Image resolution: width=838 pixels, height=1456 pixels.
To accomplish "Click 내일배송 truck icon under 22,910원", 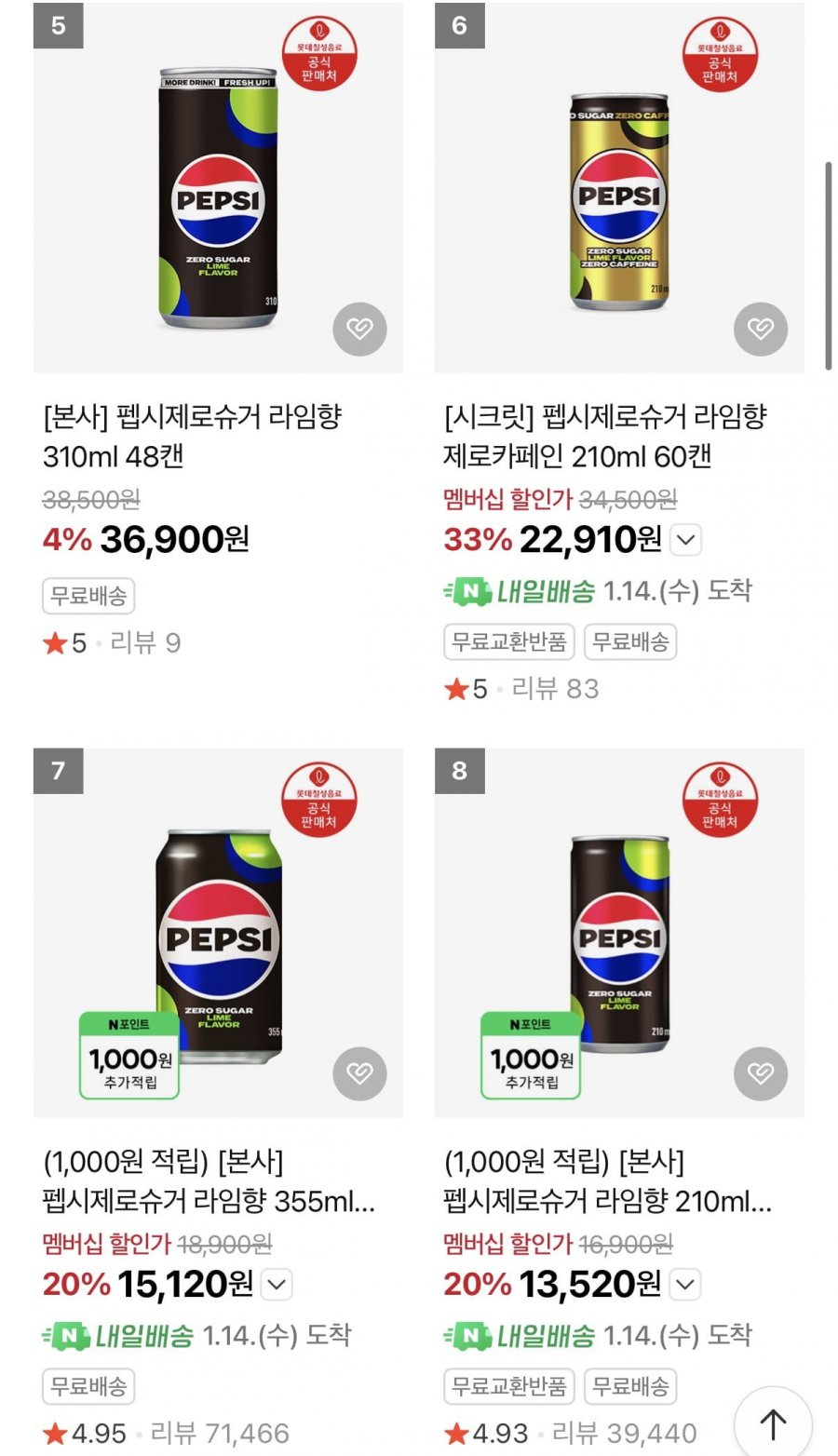I will 467,591.
